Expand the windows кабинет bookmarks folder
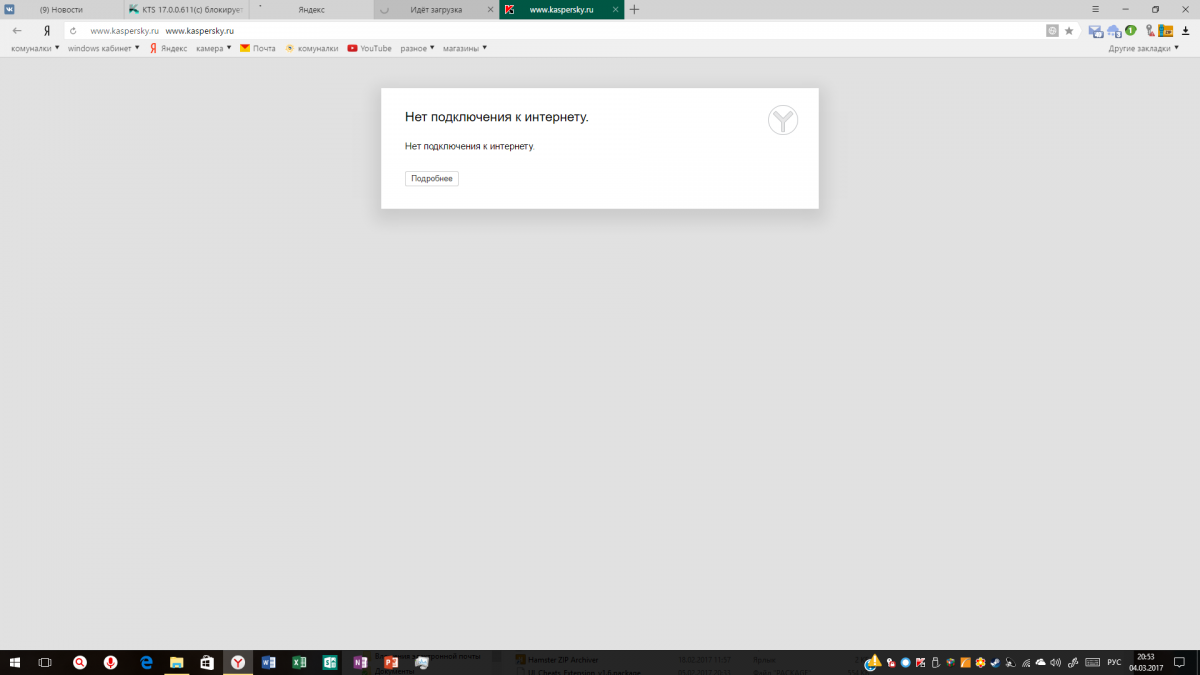 (104, 48)
